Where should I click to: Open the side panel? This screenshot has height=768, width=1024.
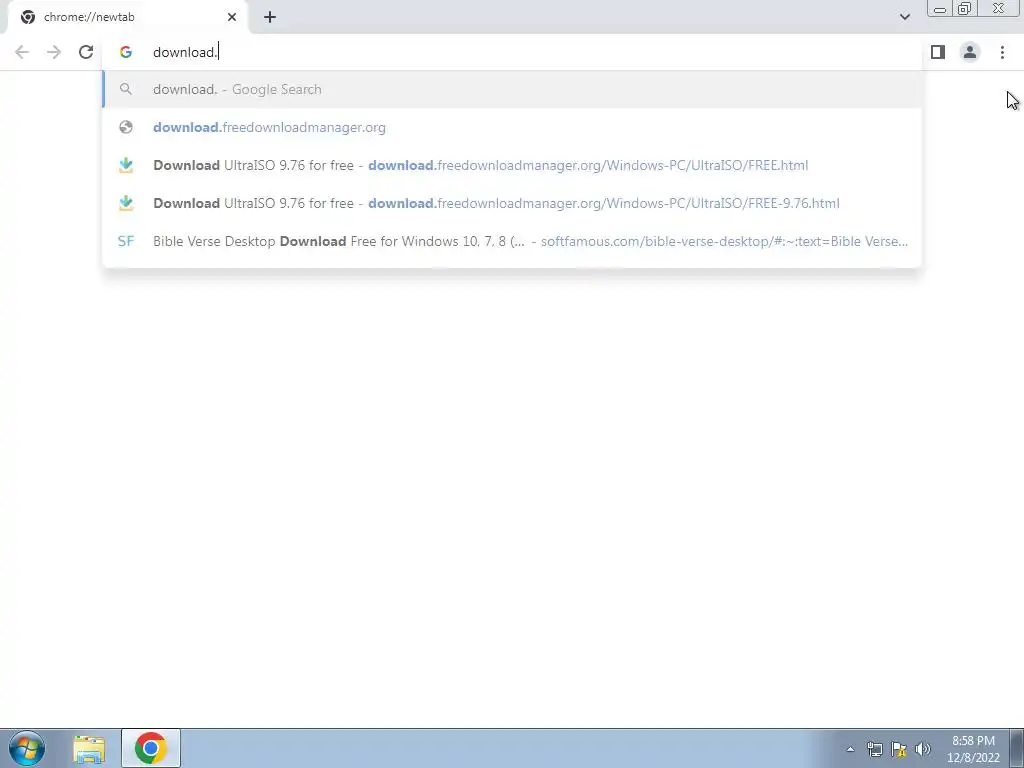[x=938, y=52]
